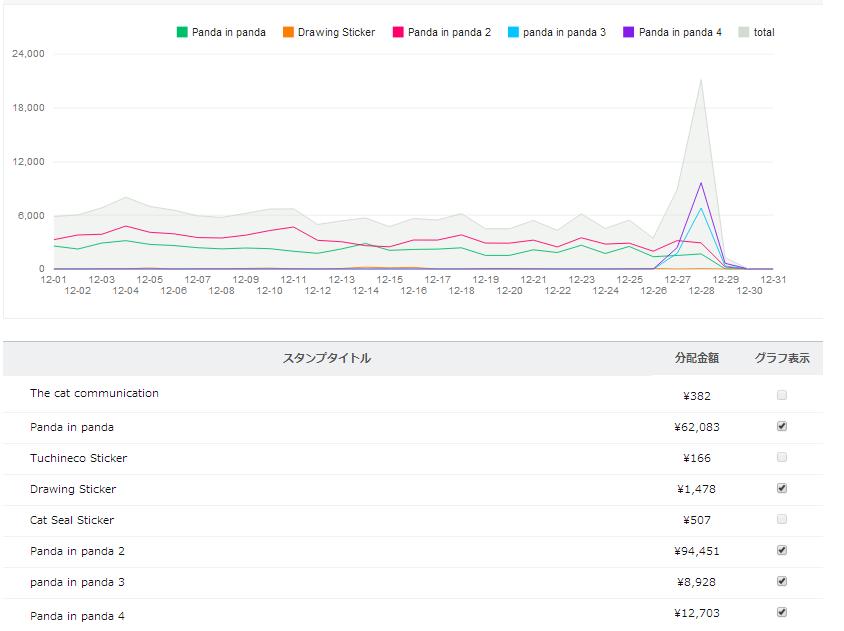This screenshot has height=631, width=844.
Task: Click the total legend label text
Action: pos(764,32)
